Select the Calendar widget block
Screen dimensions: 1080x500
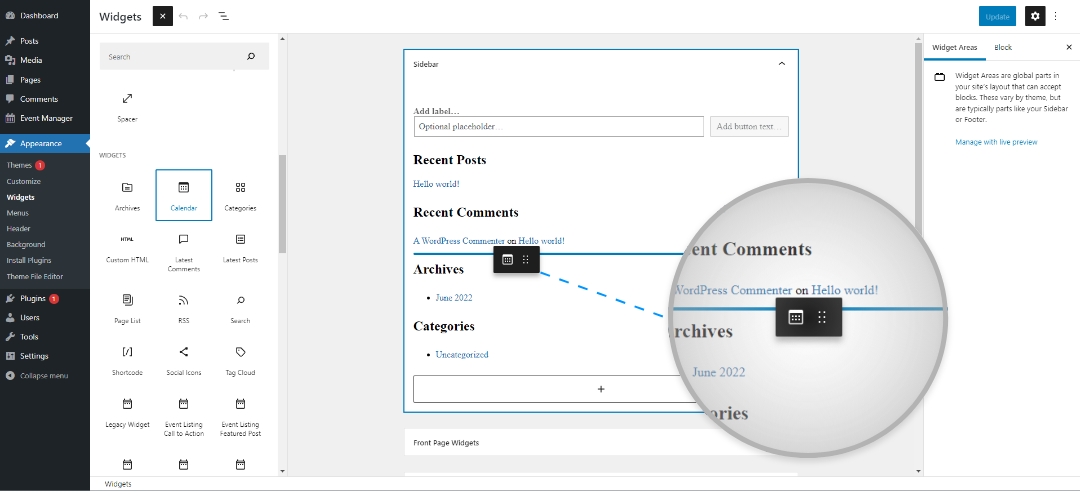click(x=183, y=194)
